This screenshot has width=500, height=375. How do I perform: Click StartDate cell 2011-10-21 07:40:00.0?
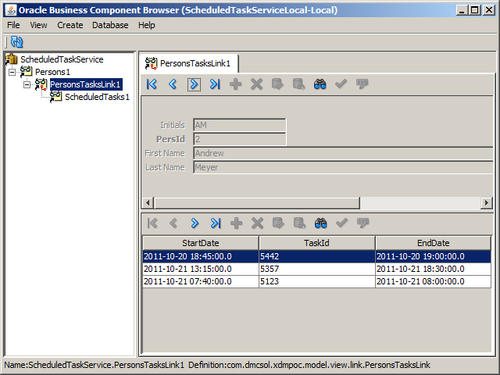click(x=201, y=282)
